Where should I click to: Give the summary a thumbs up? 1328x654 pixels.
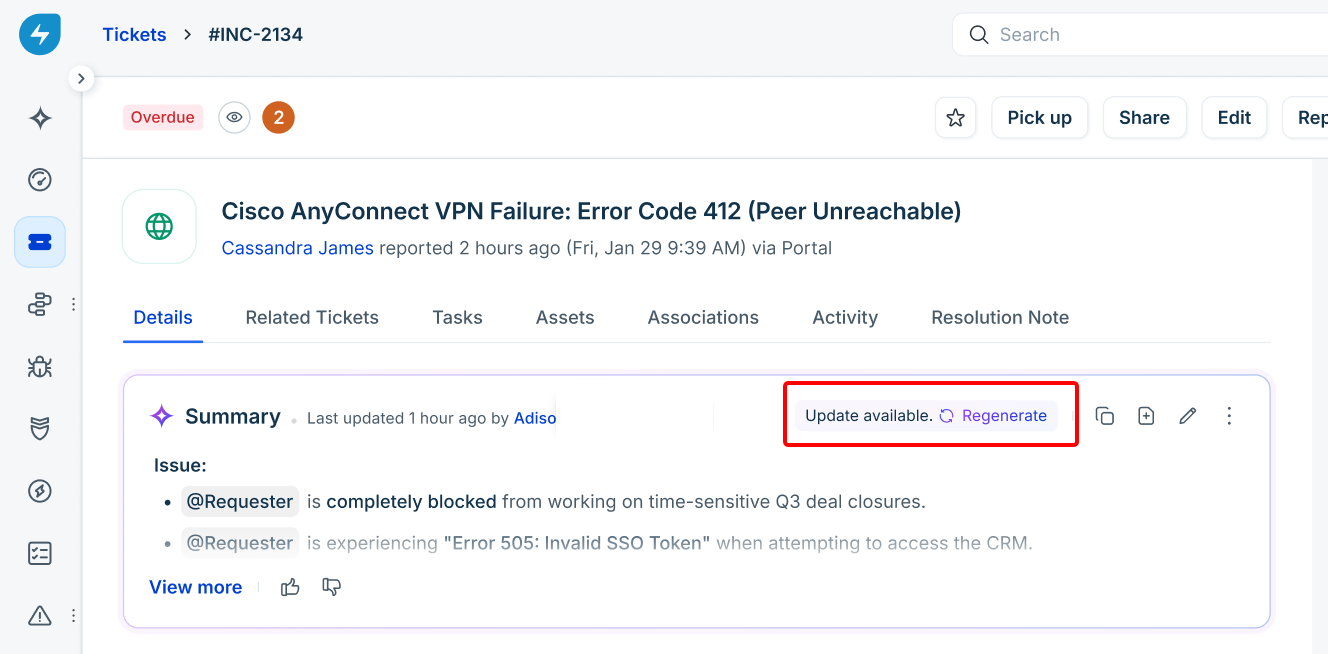(x=290, y=587)
